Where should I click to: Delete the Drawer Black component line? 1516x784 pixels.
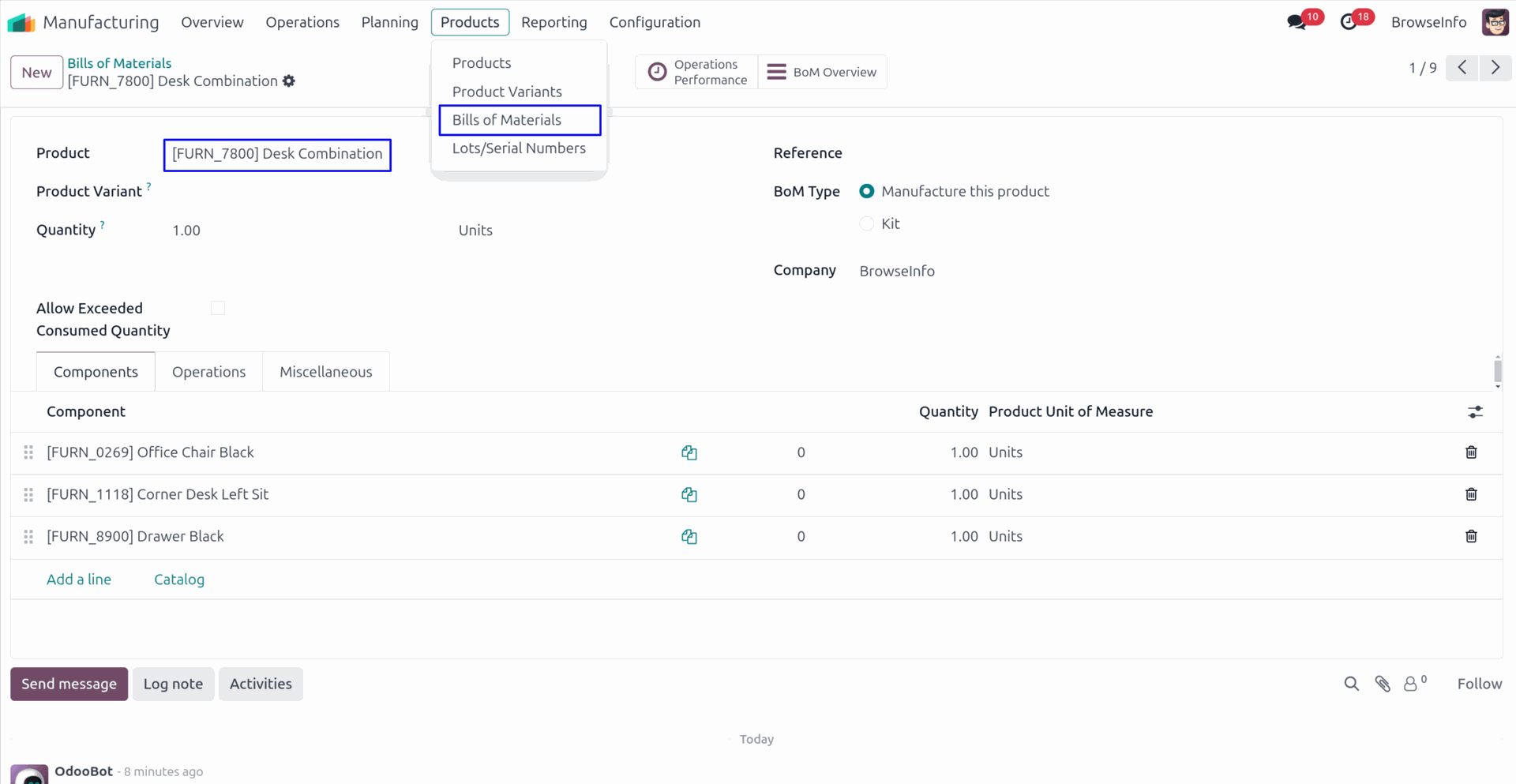tap(1471, 537)
